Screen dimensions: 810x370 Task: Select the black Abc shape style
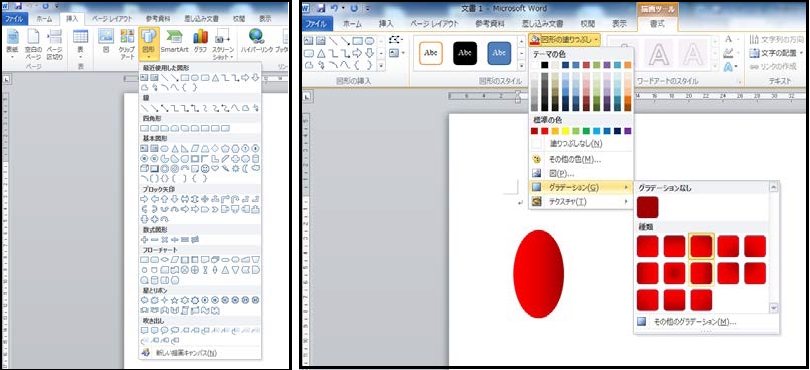(x=465, y=53)
